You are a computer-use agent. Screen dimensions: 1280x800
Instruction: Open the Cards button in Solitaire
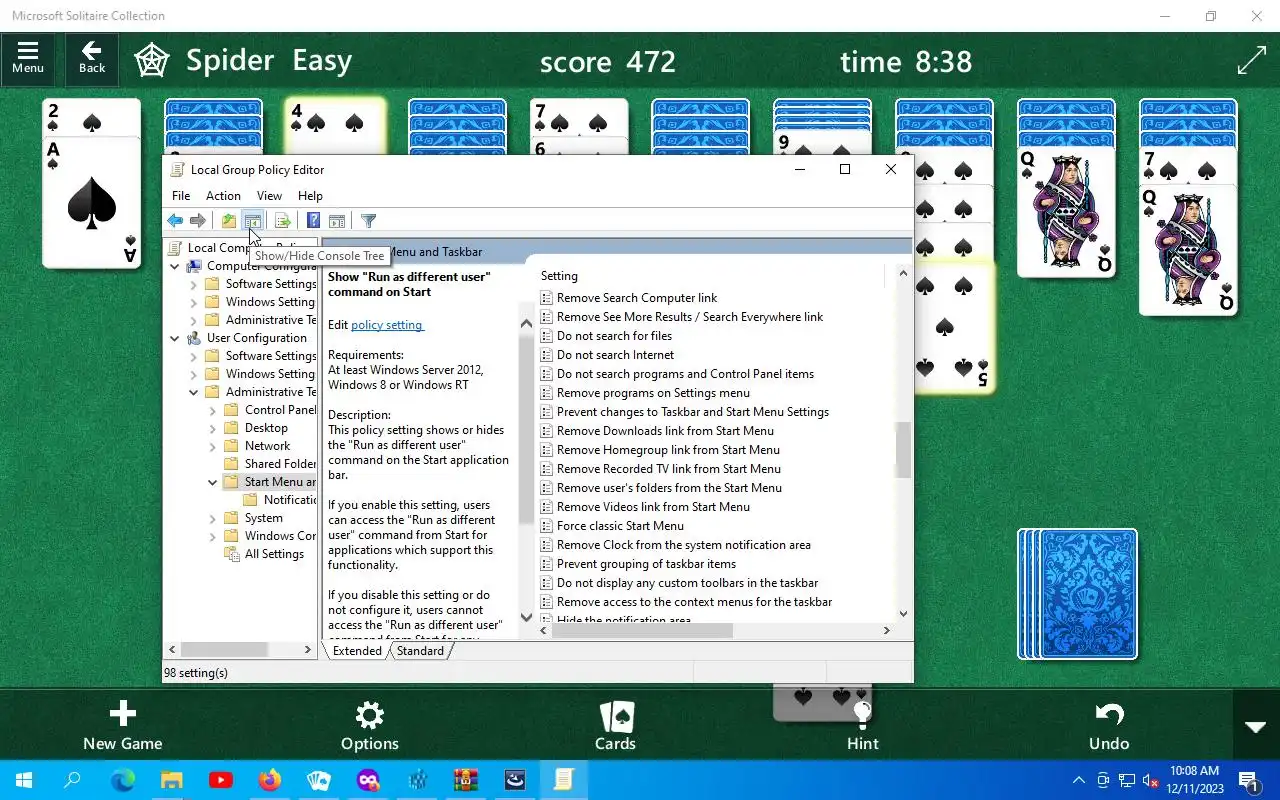[616, 726]
